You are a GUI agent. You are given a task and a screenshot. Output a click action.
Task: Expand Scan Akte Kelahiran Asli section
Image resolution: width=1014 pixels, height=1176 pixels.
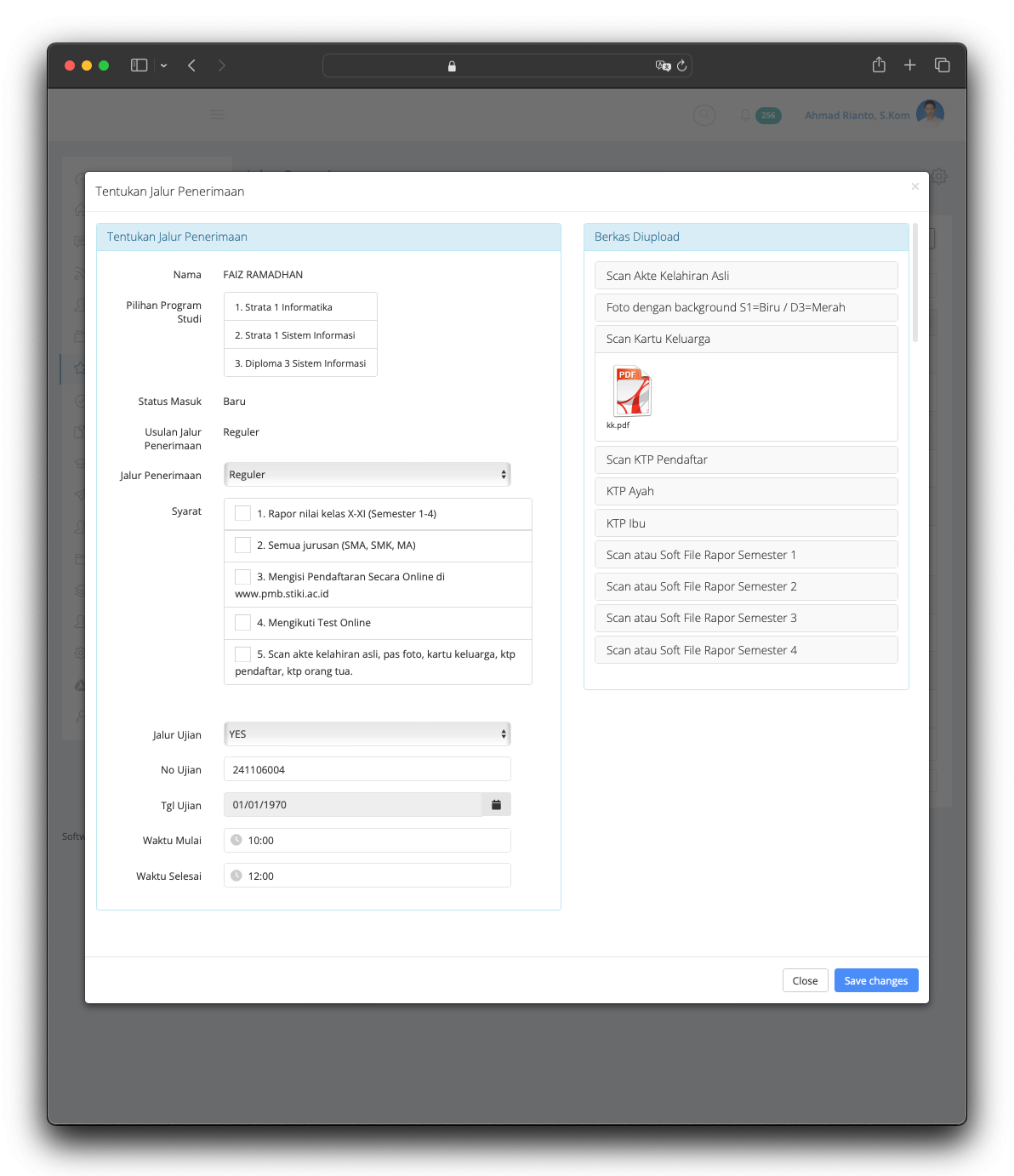point(745,276)
